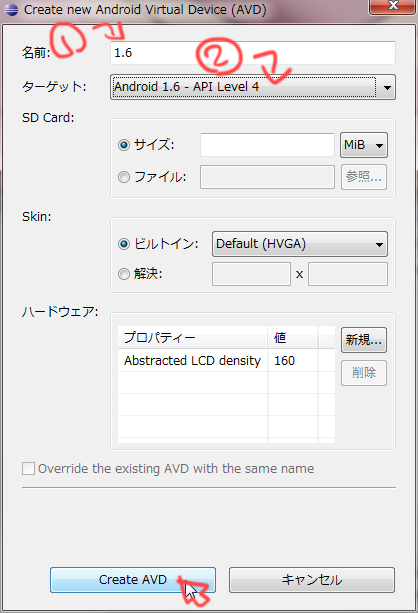
Task: Select the SD Card ファイル radio button
Action: (x=124, y=177)
